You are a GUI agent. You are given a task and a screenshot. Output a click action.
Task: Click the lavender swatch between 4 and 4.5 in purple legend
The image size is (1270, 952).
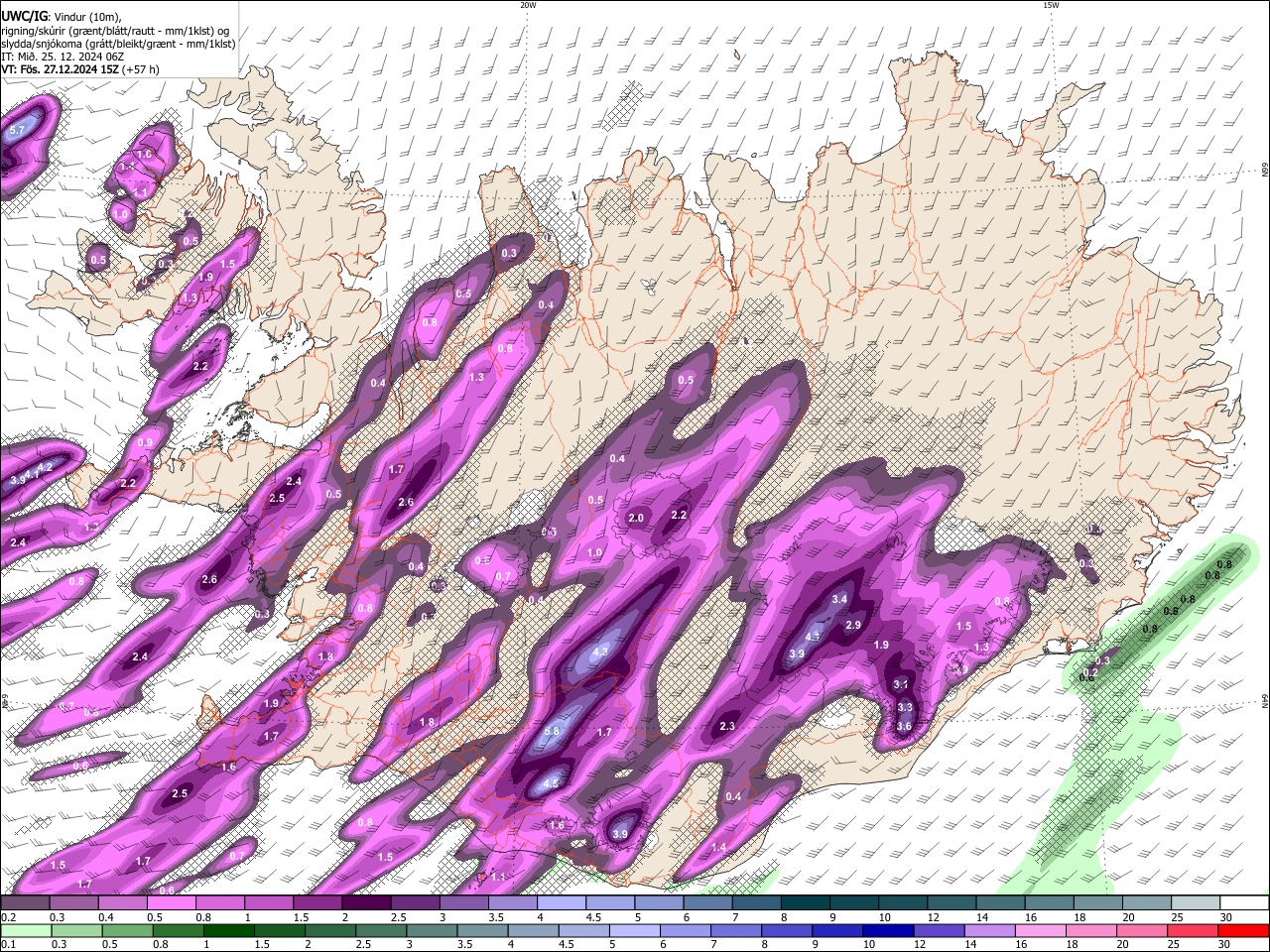561,903
